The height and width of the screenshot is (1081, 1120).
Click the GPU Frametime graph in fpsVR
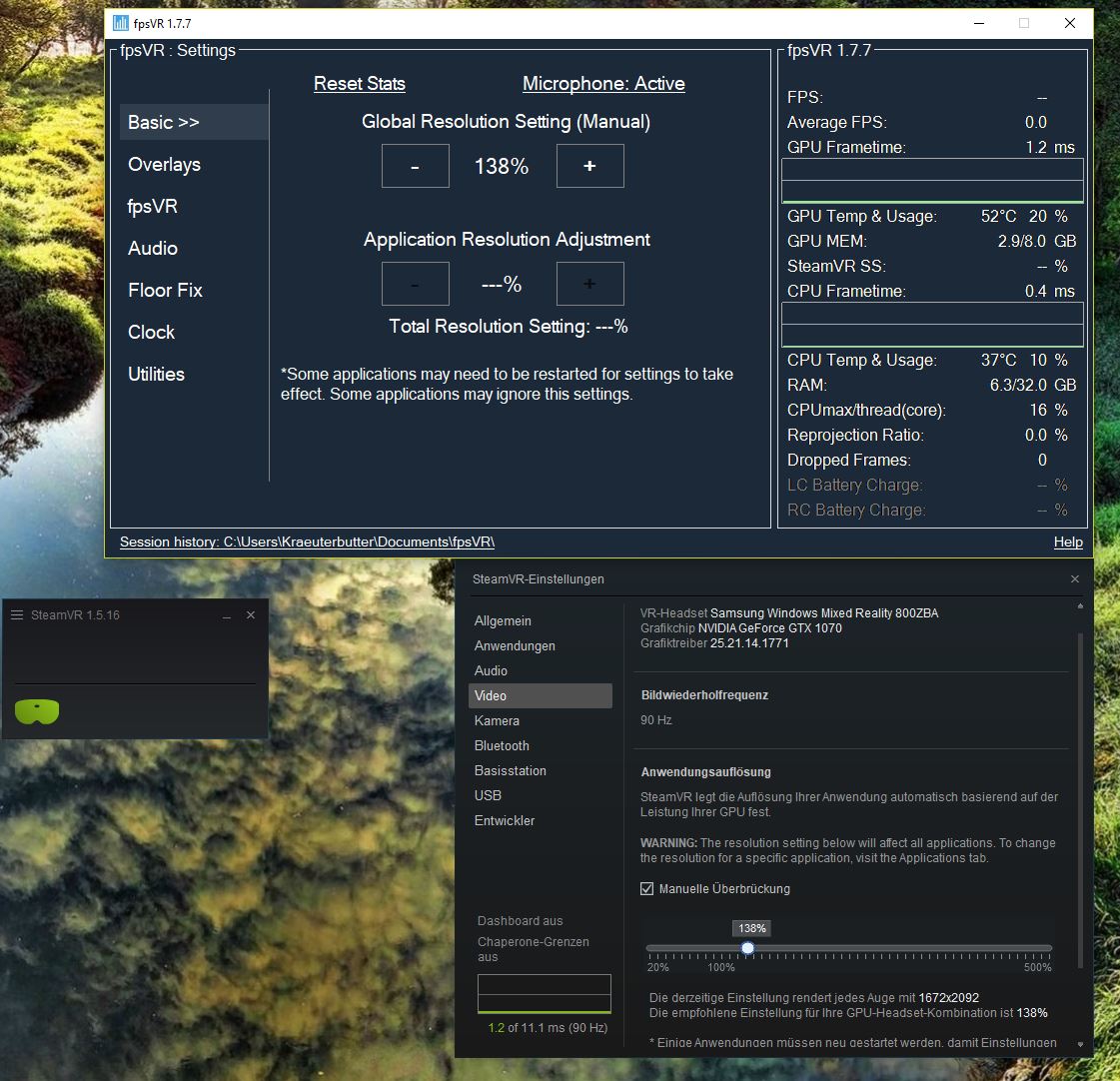click(932, 181)
